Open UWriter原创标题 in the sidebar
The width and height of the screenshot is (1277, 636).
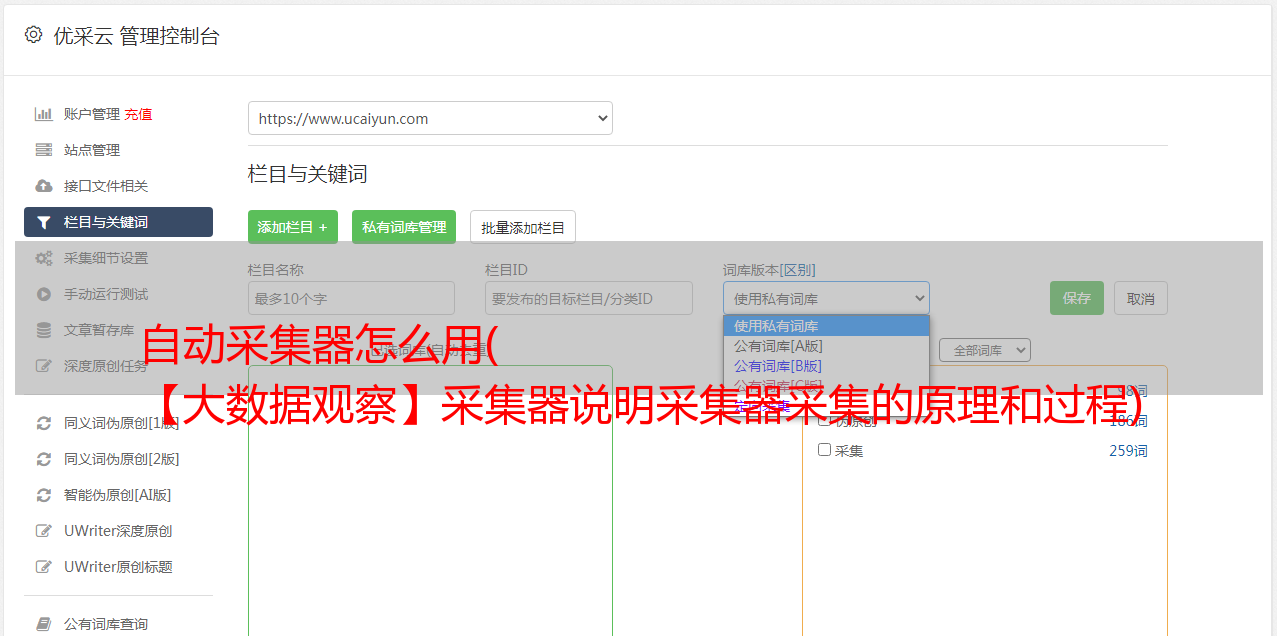point(118,567)
